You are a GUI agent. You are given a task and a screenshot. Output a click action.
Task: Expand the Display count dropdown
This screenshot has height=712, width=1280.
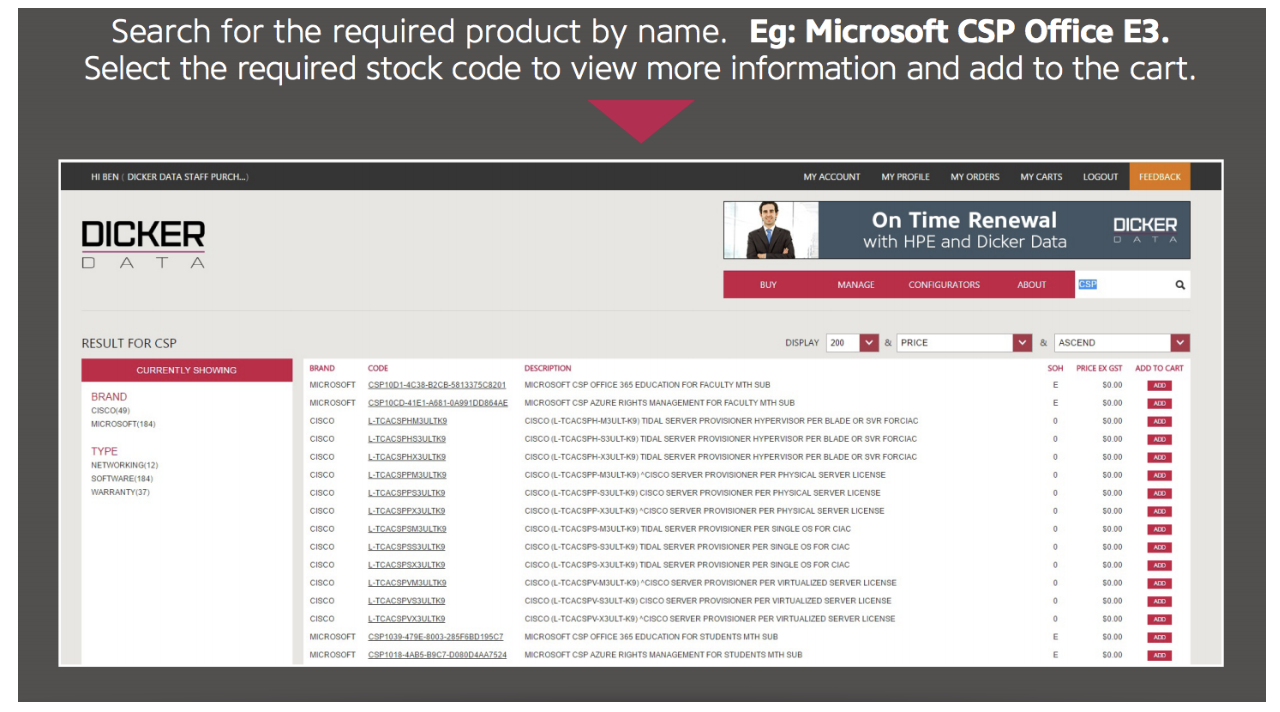868,343
